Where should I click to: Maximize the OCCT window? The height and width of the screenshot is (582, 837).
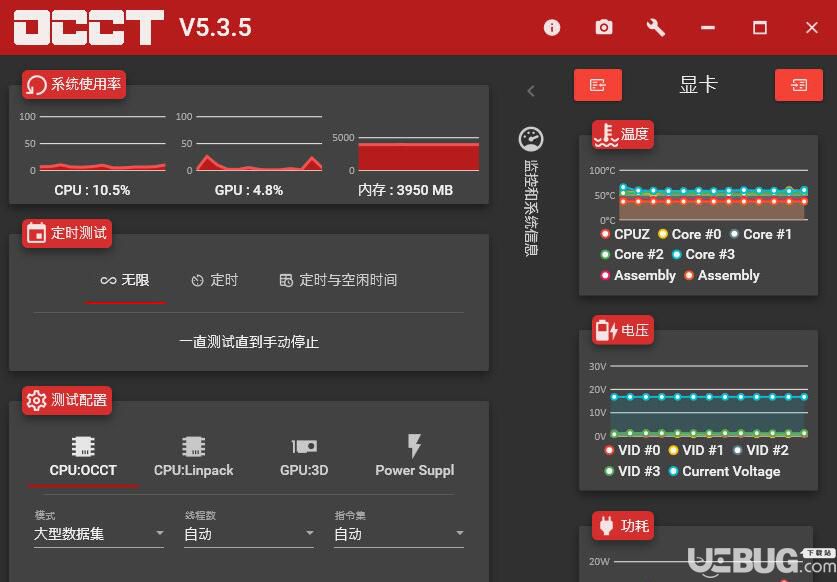click(760, 28)
